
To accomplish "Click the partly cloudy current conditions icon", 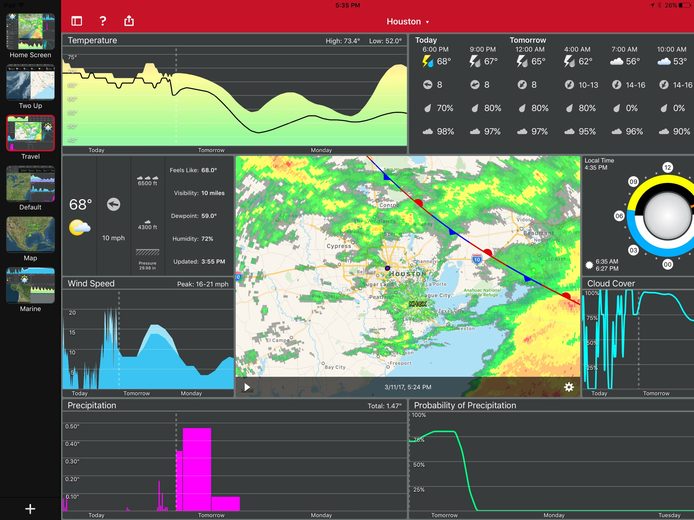I will pyautogui.click(x=80, y=227).
